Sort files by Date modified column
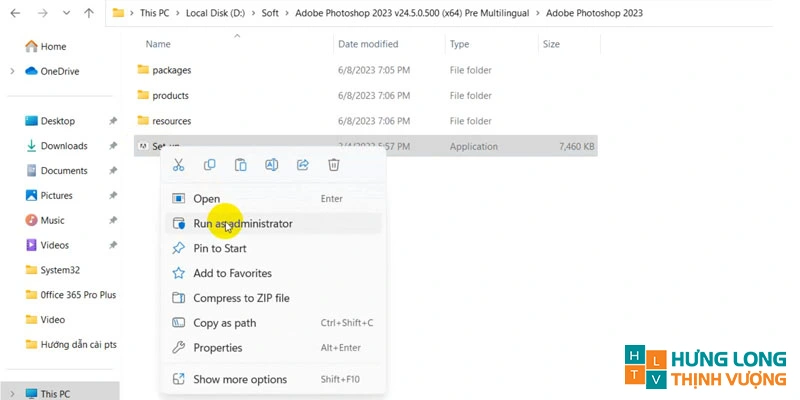This screenshot has height=400, width=800. coord(368,44)
